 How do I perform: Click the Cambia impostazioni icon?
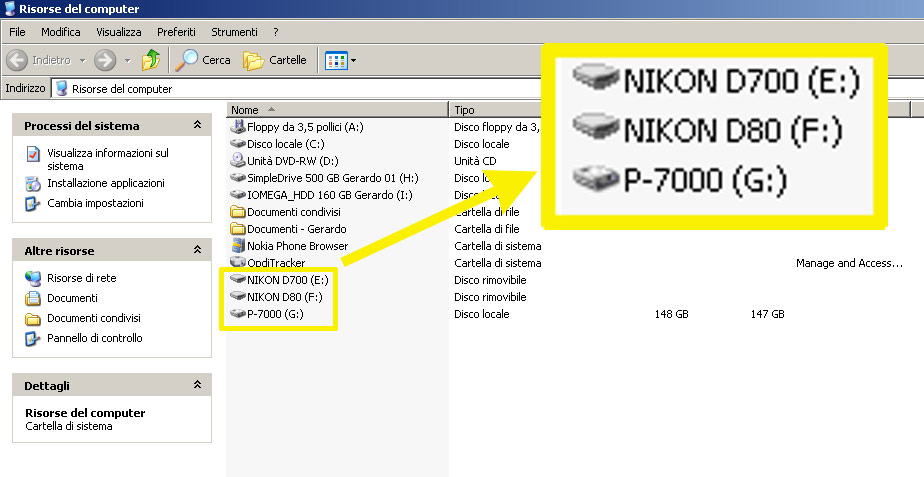[x=33, y=203]
